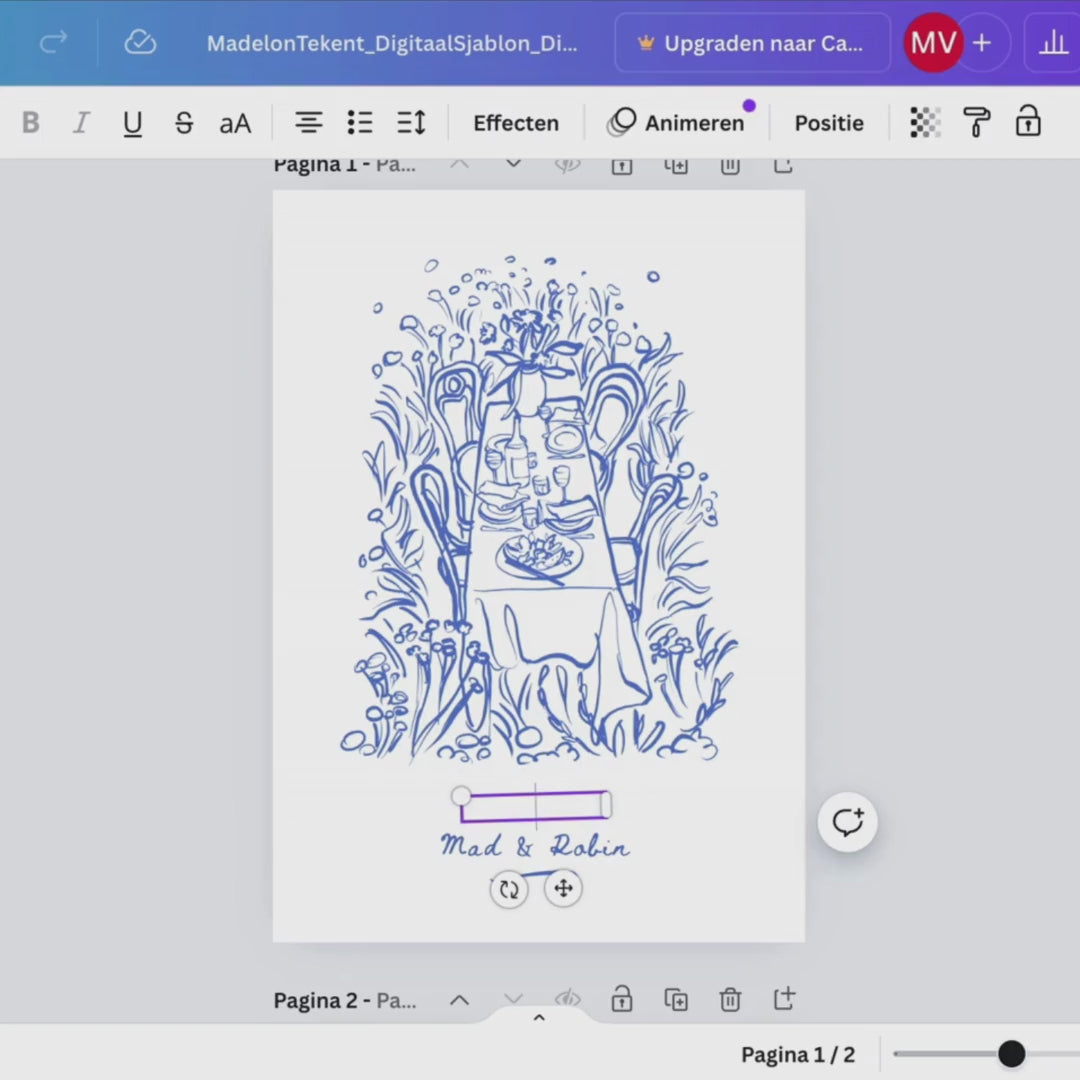Delete Pagina 2 with trash icon
Screen dimensions: 1080x1080
point(730,999)
